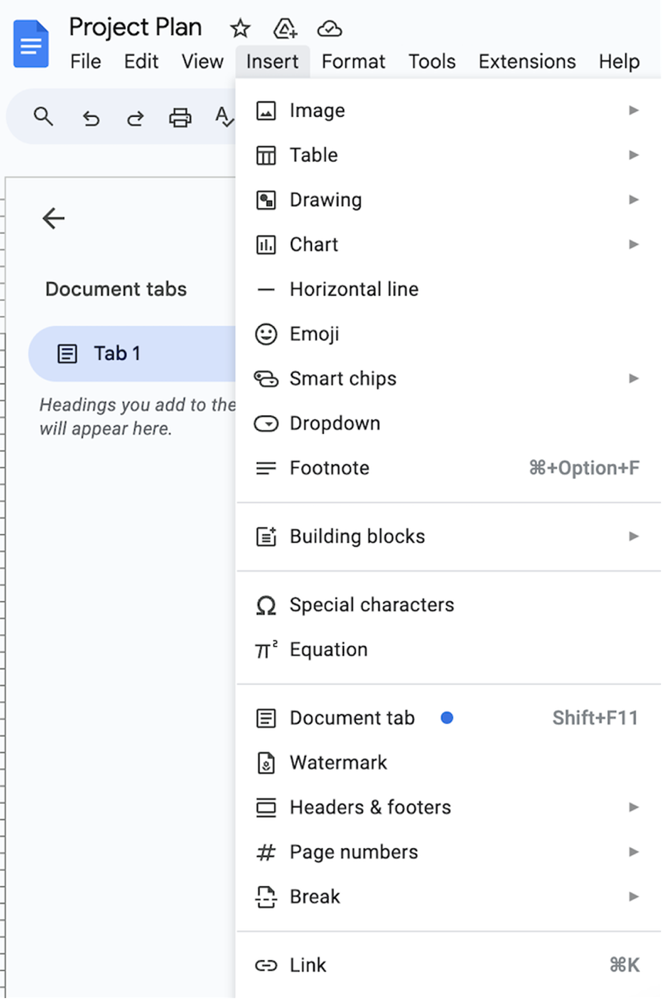Close the document tabs panel with back arrow
Viewport: 662px width, 999px height.
coord(54,219)
